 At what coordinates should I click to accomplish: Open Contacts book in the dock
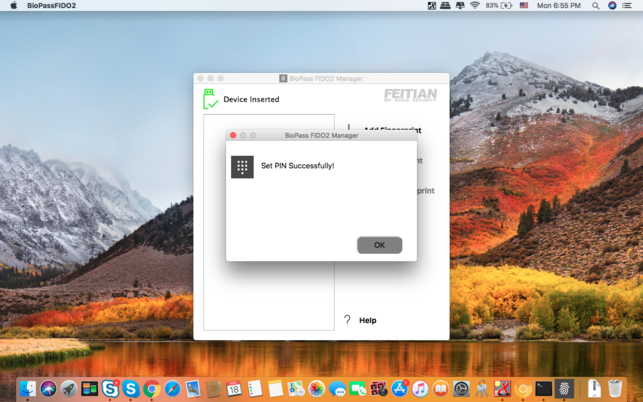click(213, 388)
